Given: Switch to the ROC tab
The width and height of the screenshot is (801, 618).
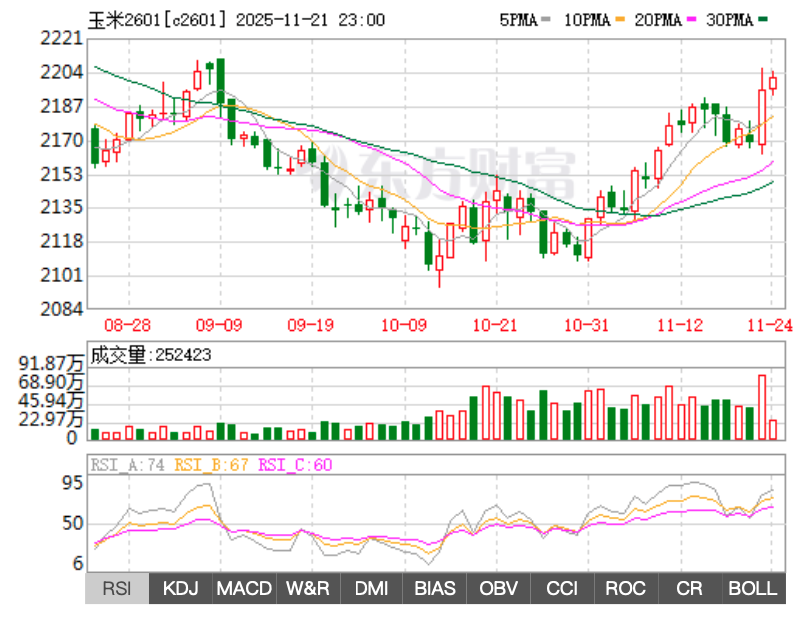Looking at the screenshot, I should pos(626,588).
